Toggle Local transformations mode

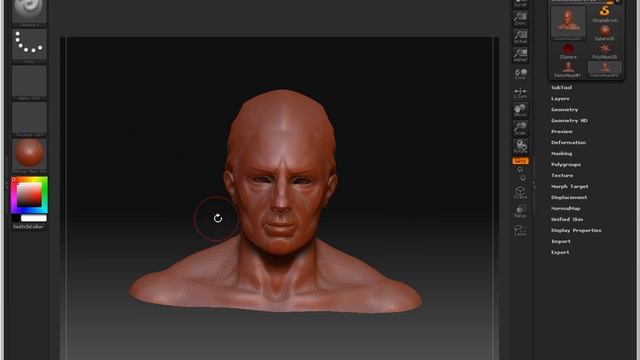tap(520, 74)
